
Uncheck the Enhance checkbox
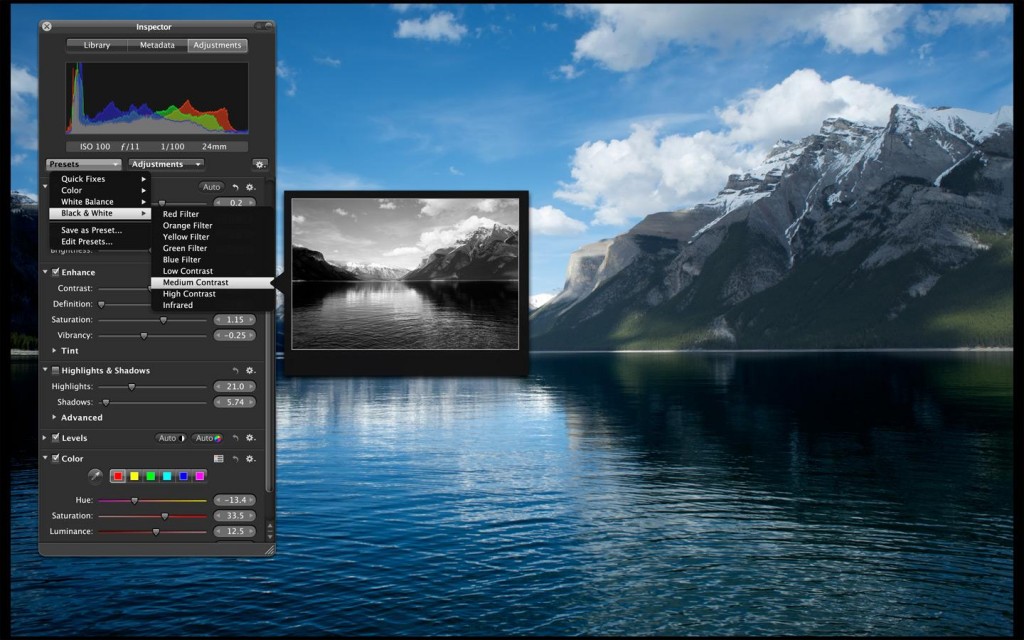[56, 272]
